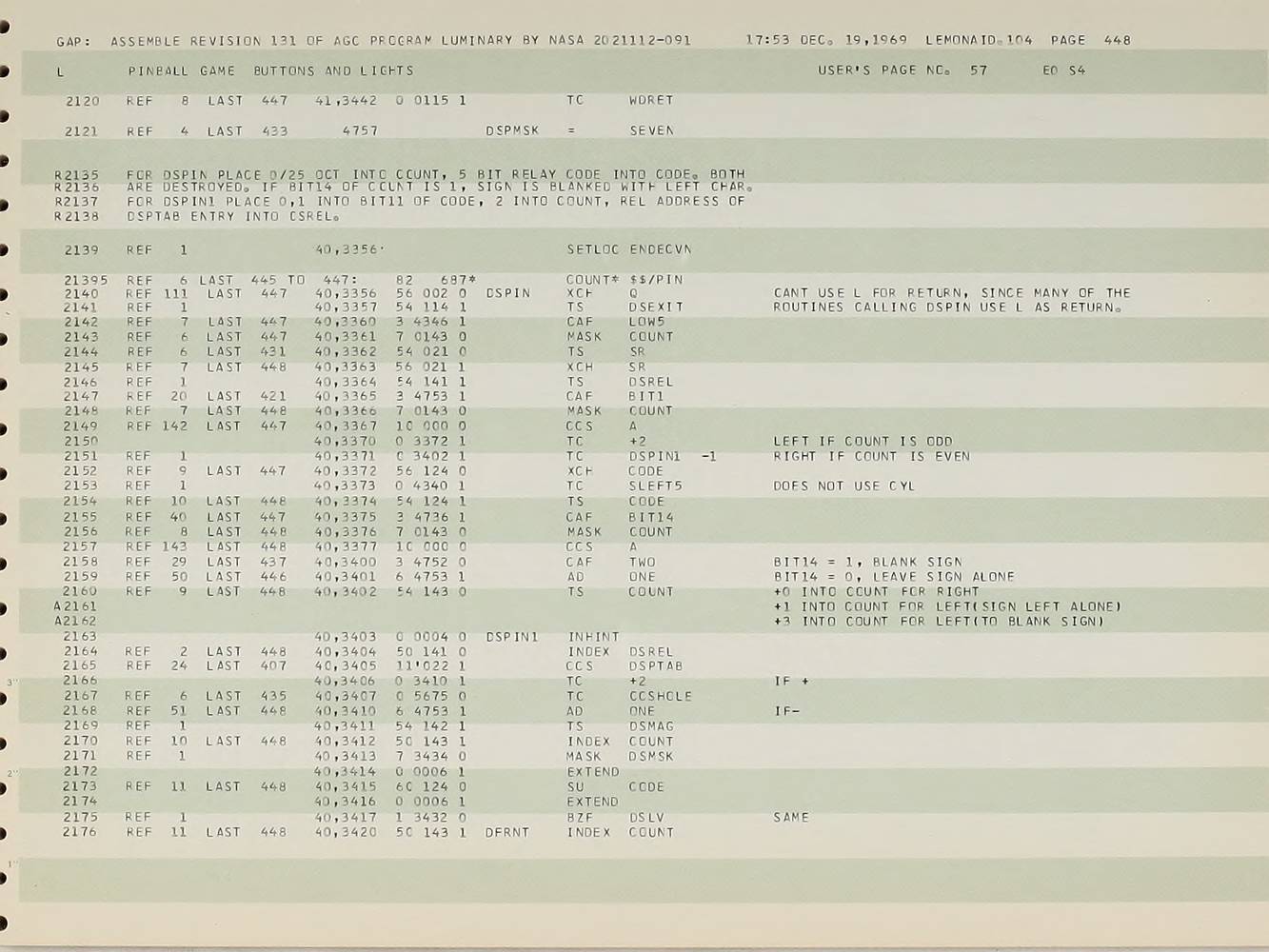The image size is (1269, 952).
Task: Click comment 'BIT14 = 0, LEAVE SIGN ALONE'
Action: [x=894, y=576]
